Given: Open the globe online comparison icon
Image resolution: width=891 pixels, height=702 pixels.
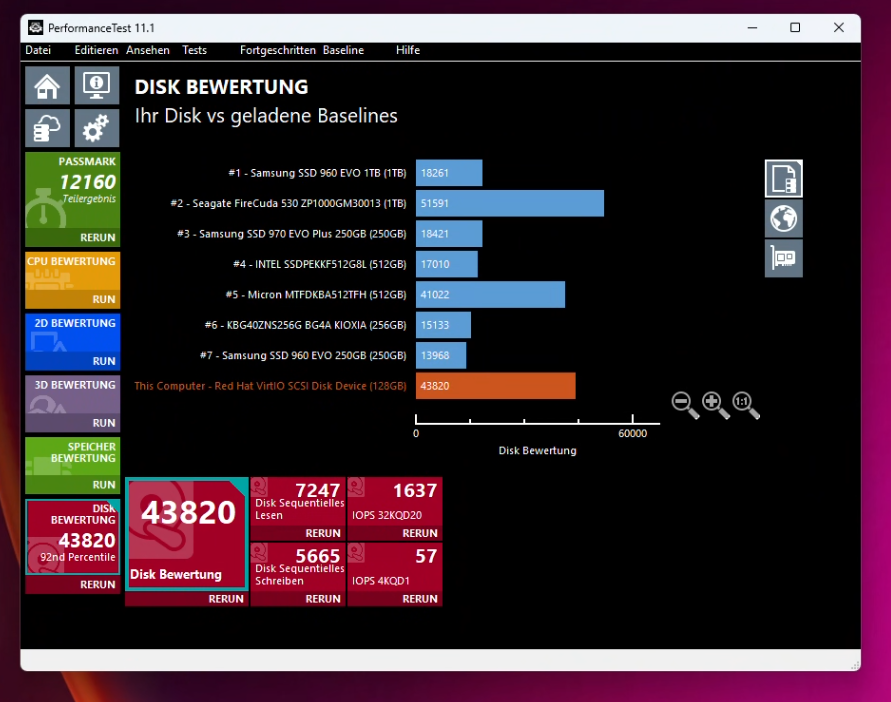Looking at the screenshot, I should coord(784,218).
